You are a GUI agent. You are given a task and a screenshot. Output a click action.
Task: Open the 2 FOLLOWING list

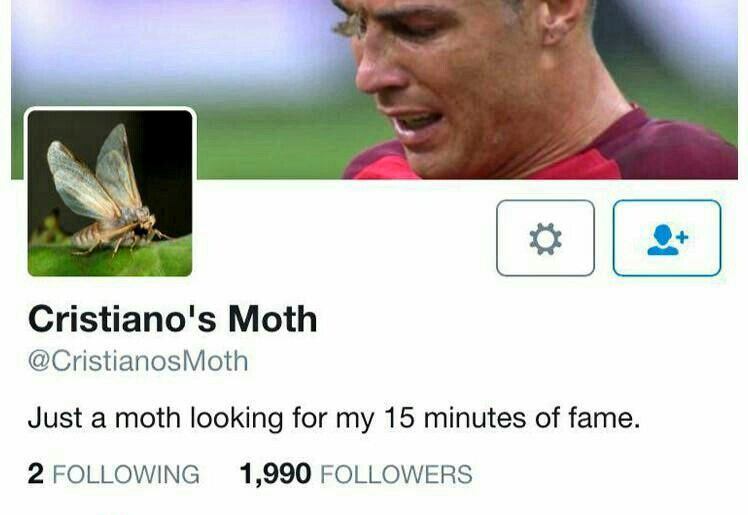[x=114, y=474]
